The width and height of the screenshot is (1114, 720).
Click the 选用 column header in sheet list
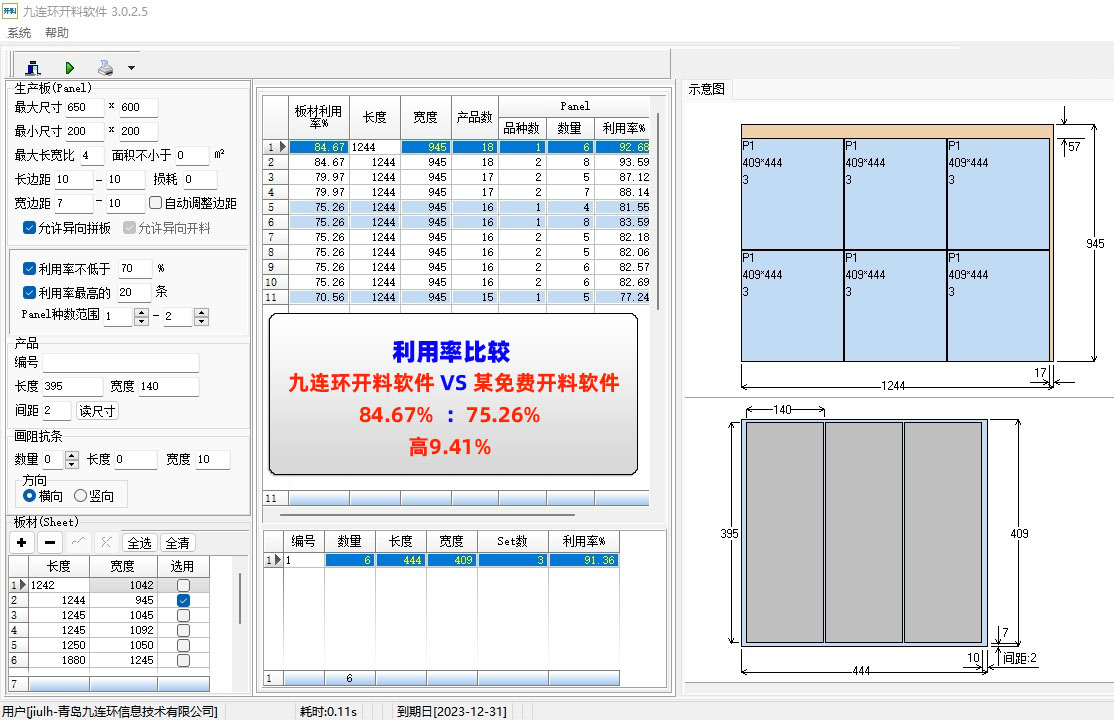pos(183,566)
